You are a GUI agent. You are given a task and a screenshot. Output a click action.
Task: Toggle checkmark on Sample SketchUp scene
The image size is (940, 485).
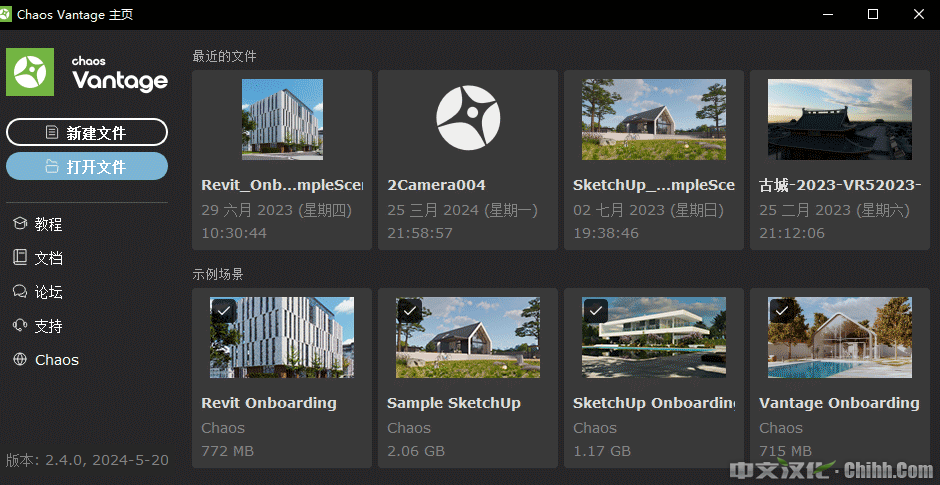point(410,310)
